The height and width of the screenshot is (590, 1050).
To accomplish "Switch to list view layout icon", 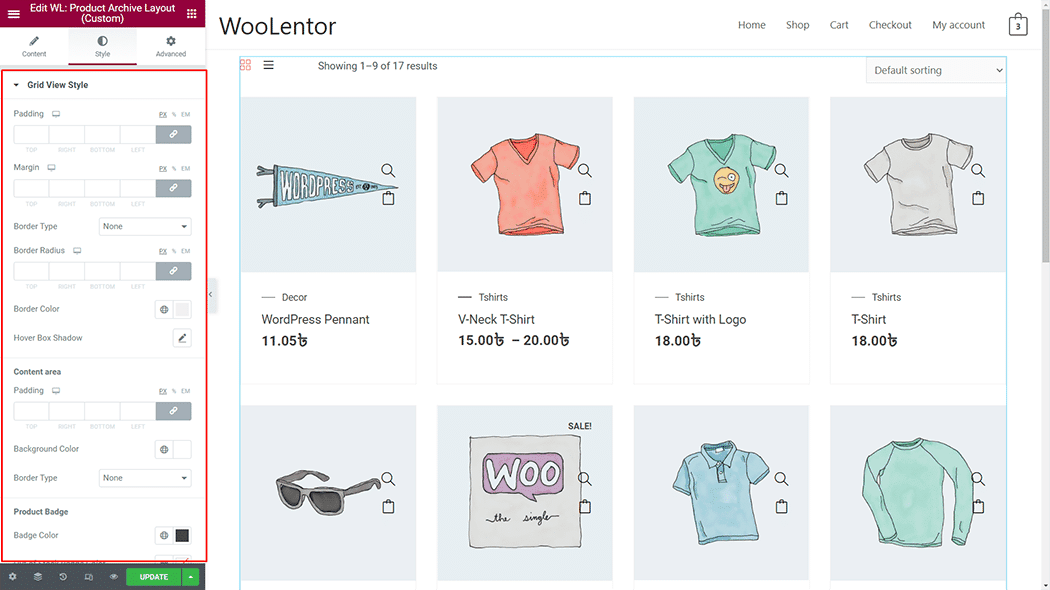I will pos(269,65).
